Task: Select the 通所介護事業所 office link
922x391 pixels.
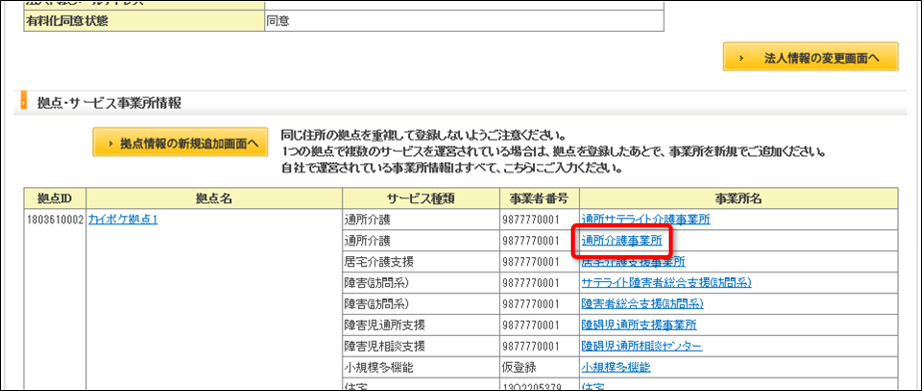Action: tap(622, 240)
